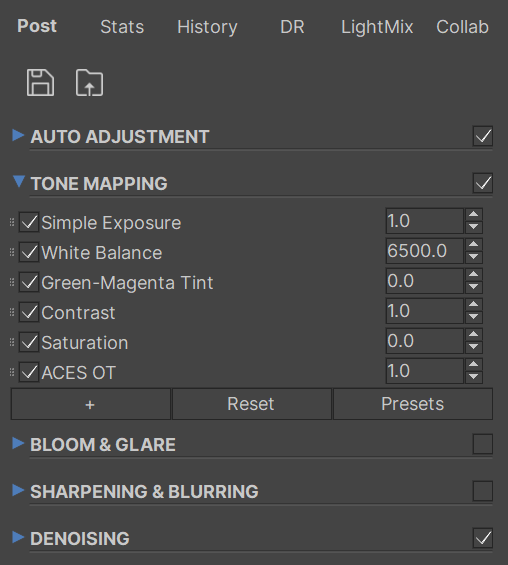Viewport: 508px width, 565px height.
Task: Expand the Auto Adjustment section
Action: [18, 135]
